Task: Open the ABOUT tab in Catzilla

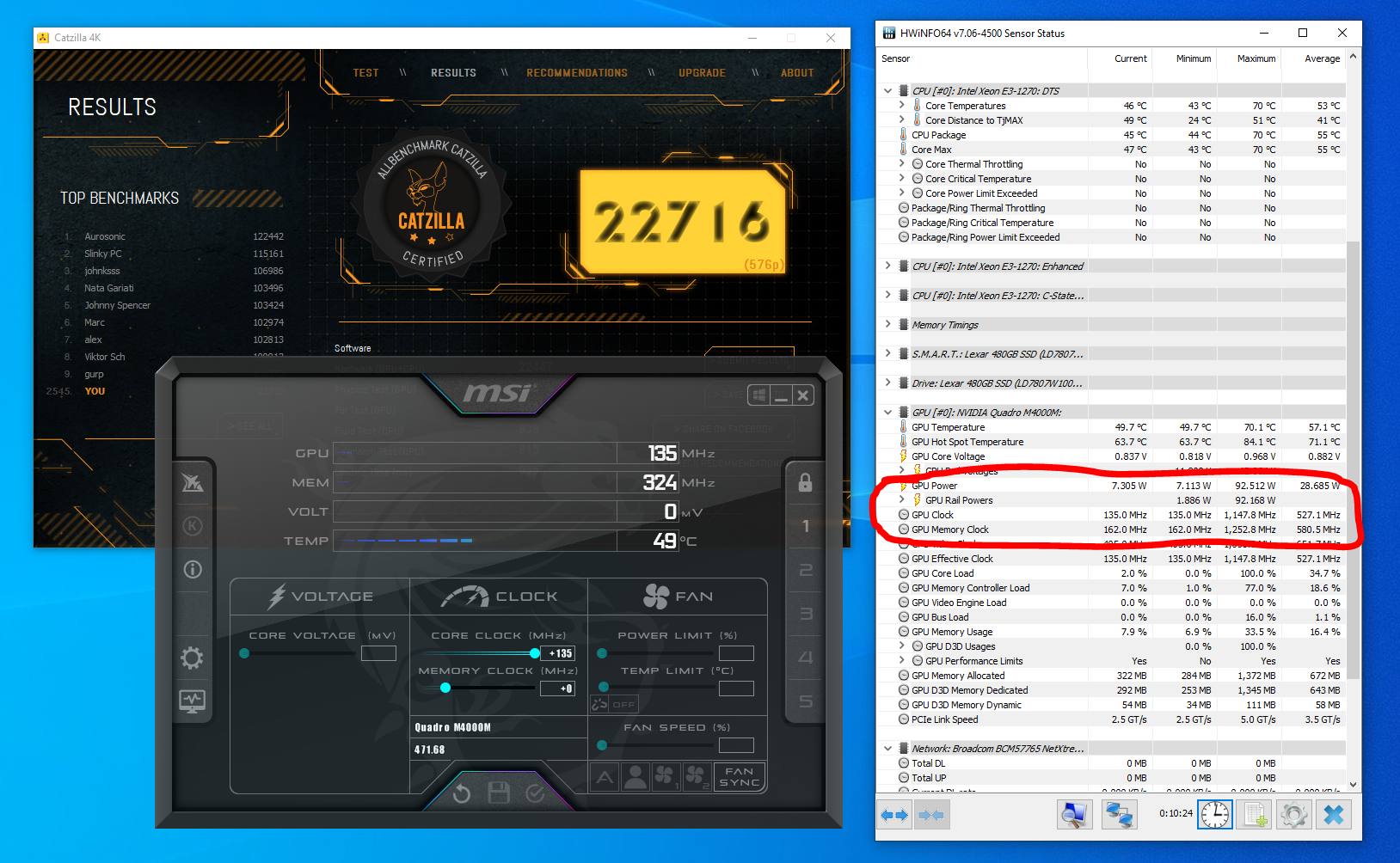Action: pyautogui.click(x=797, y=73)
